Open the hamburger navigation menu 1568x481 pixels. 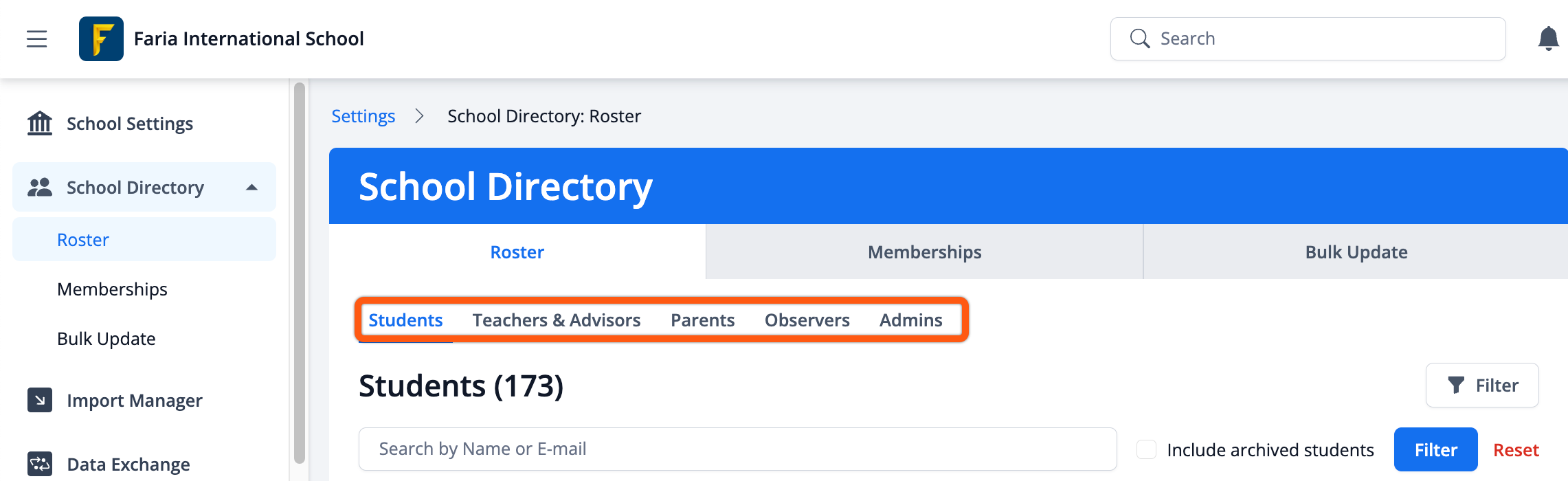[x=37, y=39]
